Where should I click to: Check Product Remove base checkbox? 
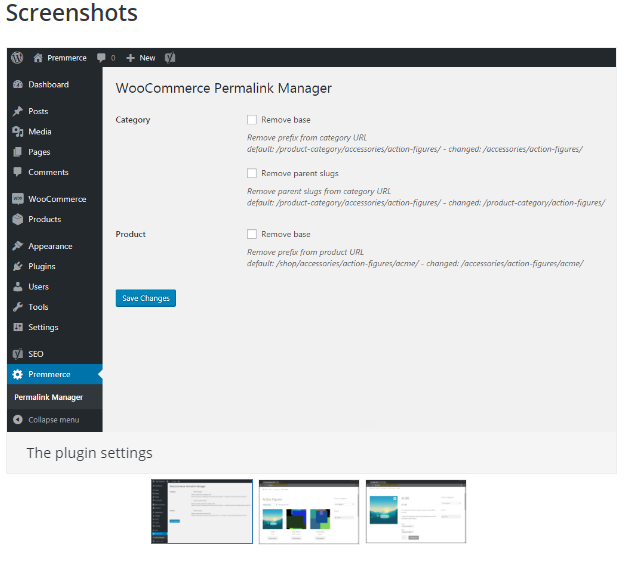tap(252, 234)
